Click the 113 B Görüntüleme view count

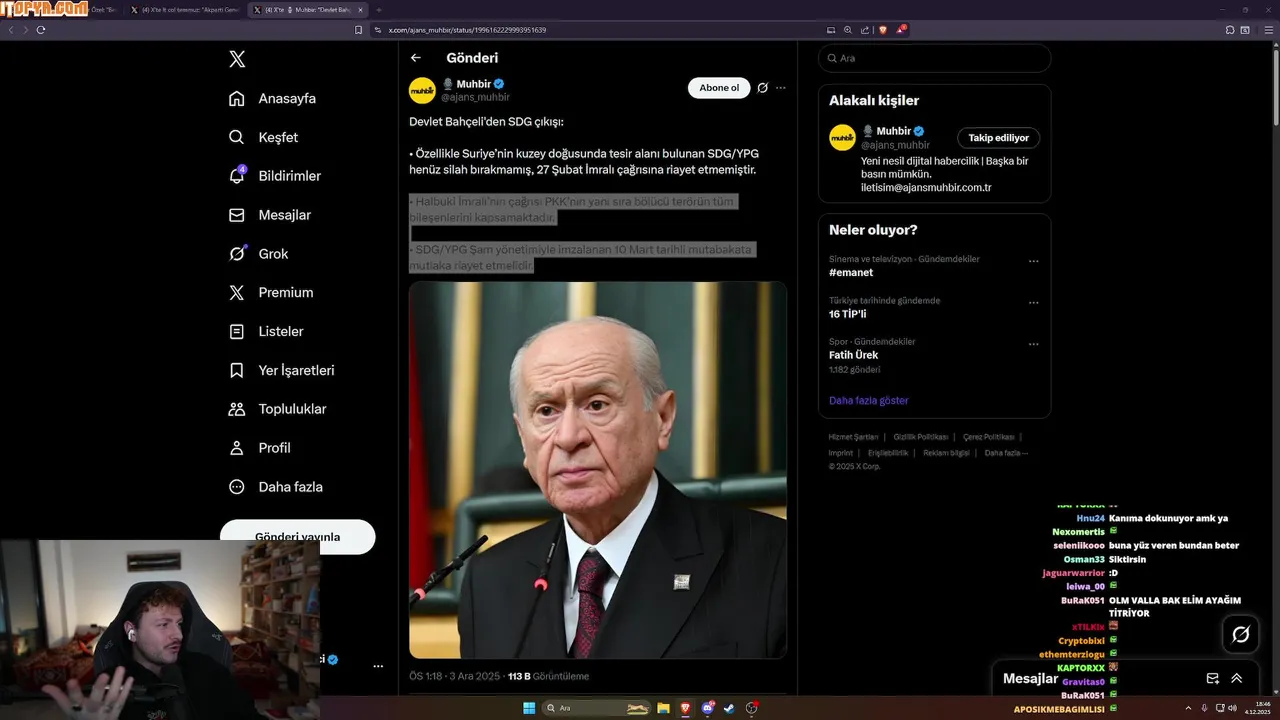click(549, 676)
